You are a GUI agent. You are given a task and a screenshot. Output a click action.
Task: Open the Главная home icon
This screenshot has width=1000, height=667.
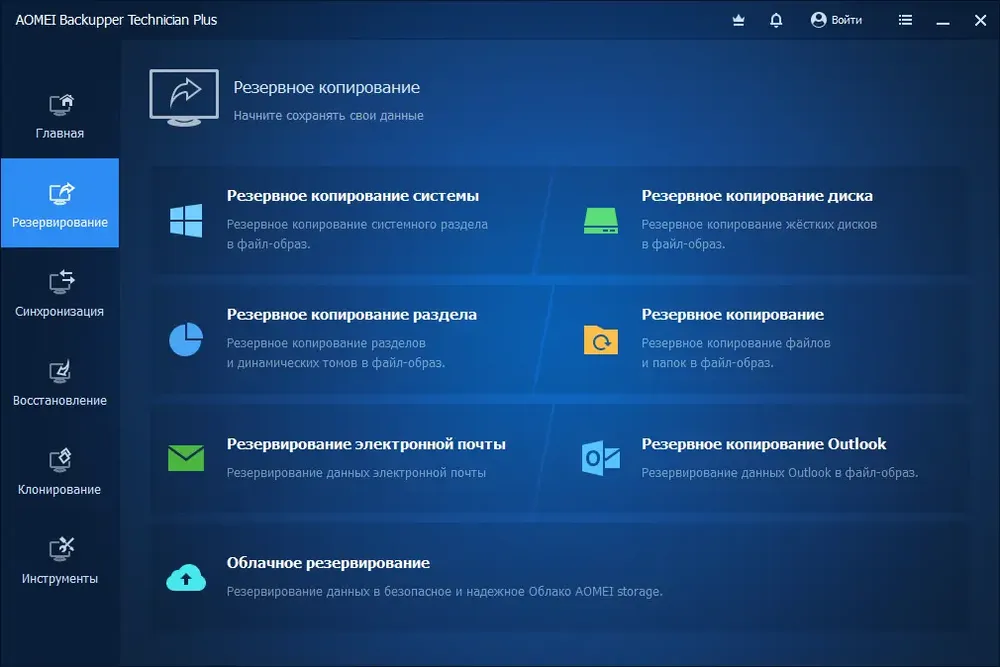click(61, 104)
